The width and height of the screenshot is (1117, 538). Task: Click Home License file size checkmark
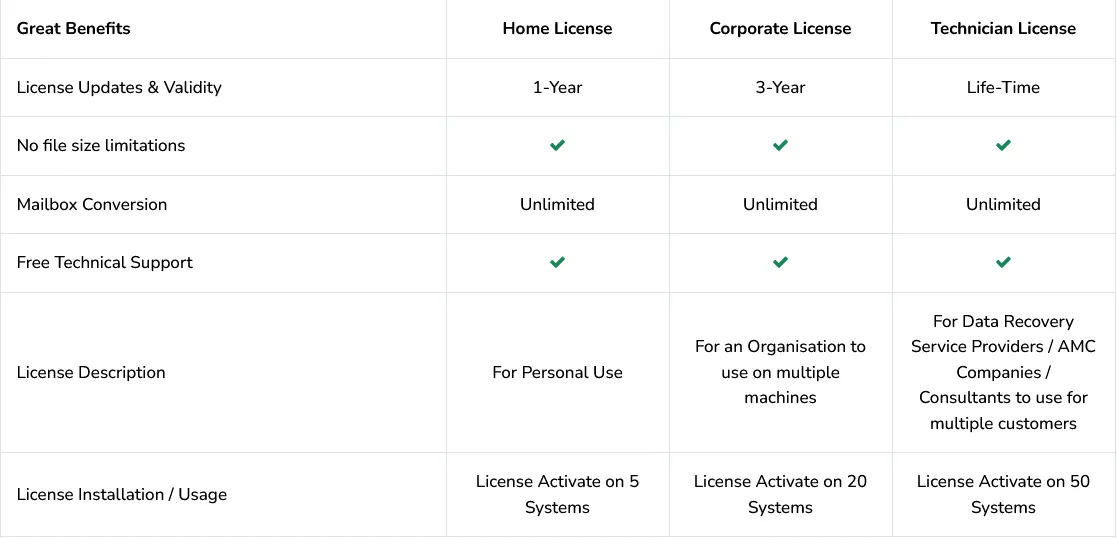tap(557, 146)
